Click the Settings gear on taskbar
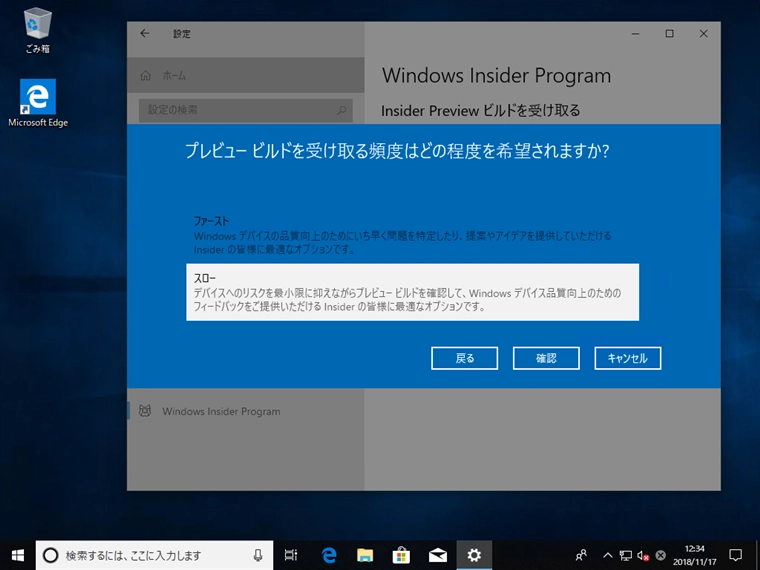Screen dimensions: 760x570 click(x=474, y=555)
